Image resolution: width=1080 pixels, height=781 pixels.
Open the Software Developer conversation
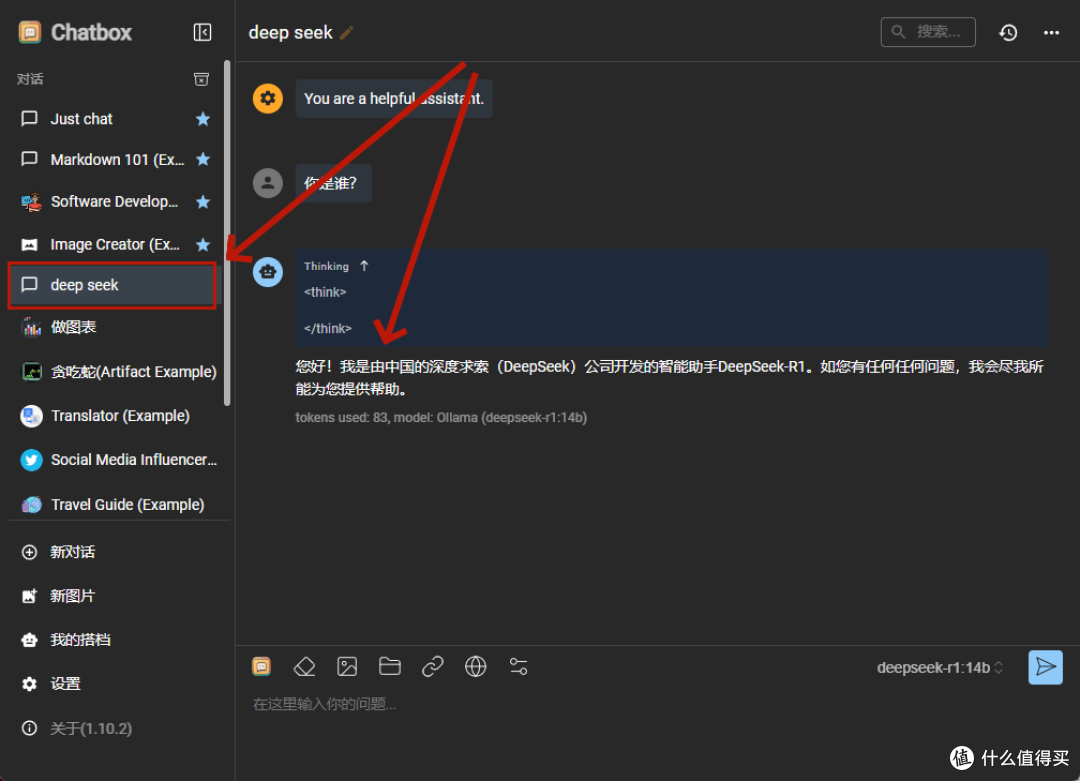coord(116,202)
